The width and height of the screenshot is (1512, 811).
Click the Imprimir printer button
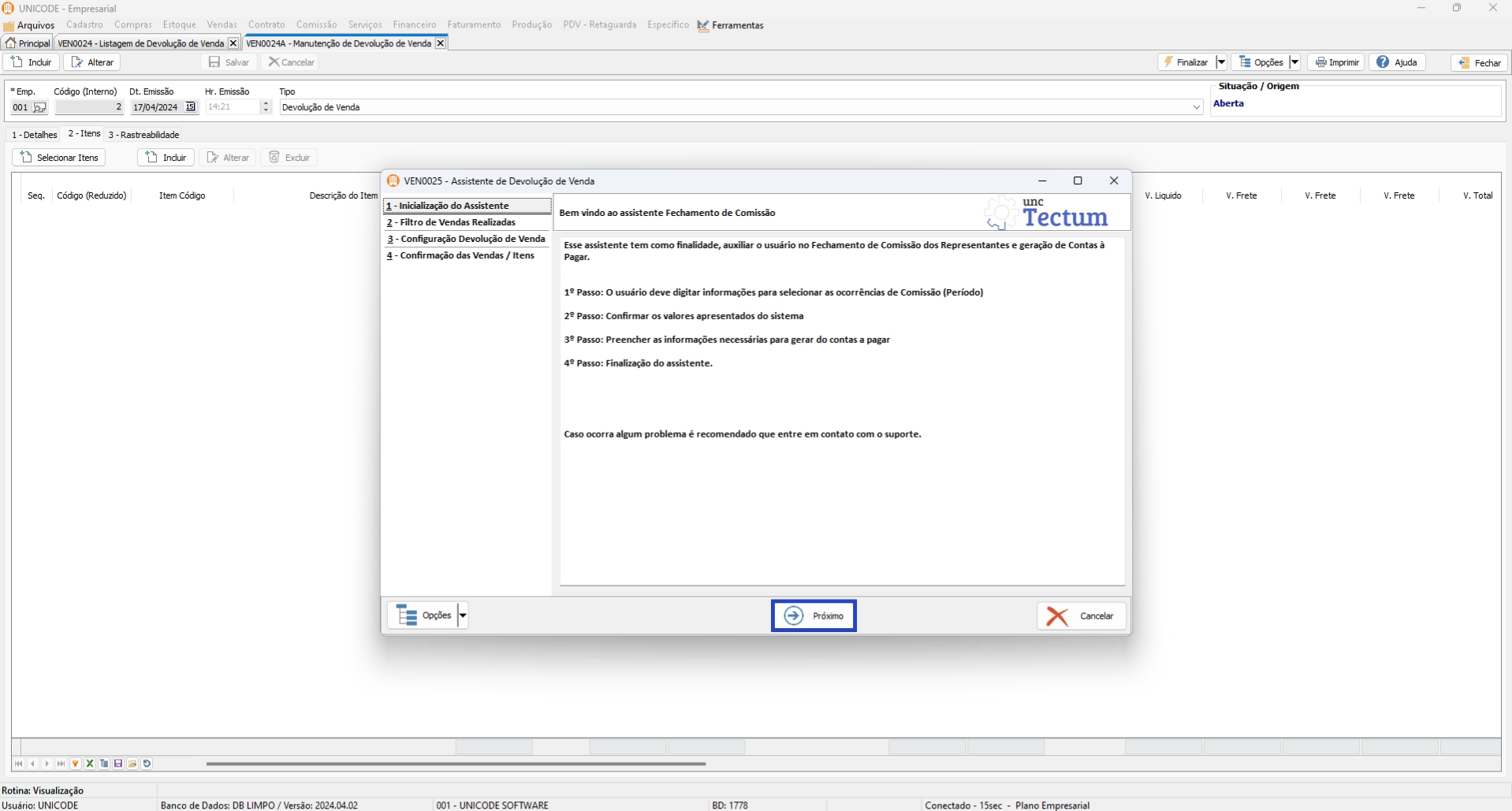pyautogui.click(x=1336, y=62)
